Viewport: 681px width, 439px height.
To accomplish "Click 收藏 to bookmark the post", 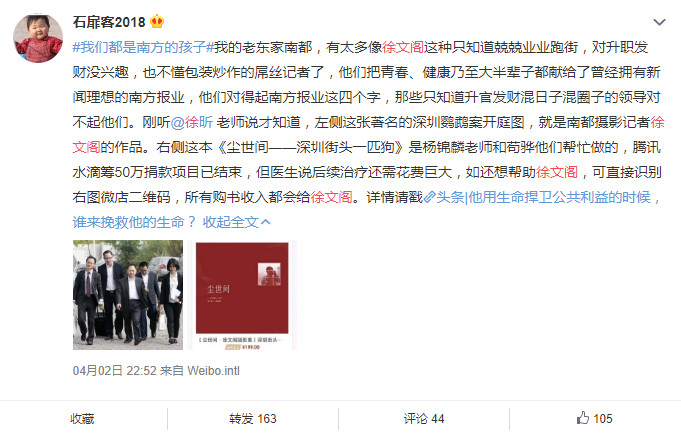I will (82, 419).
